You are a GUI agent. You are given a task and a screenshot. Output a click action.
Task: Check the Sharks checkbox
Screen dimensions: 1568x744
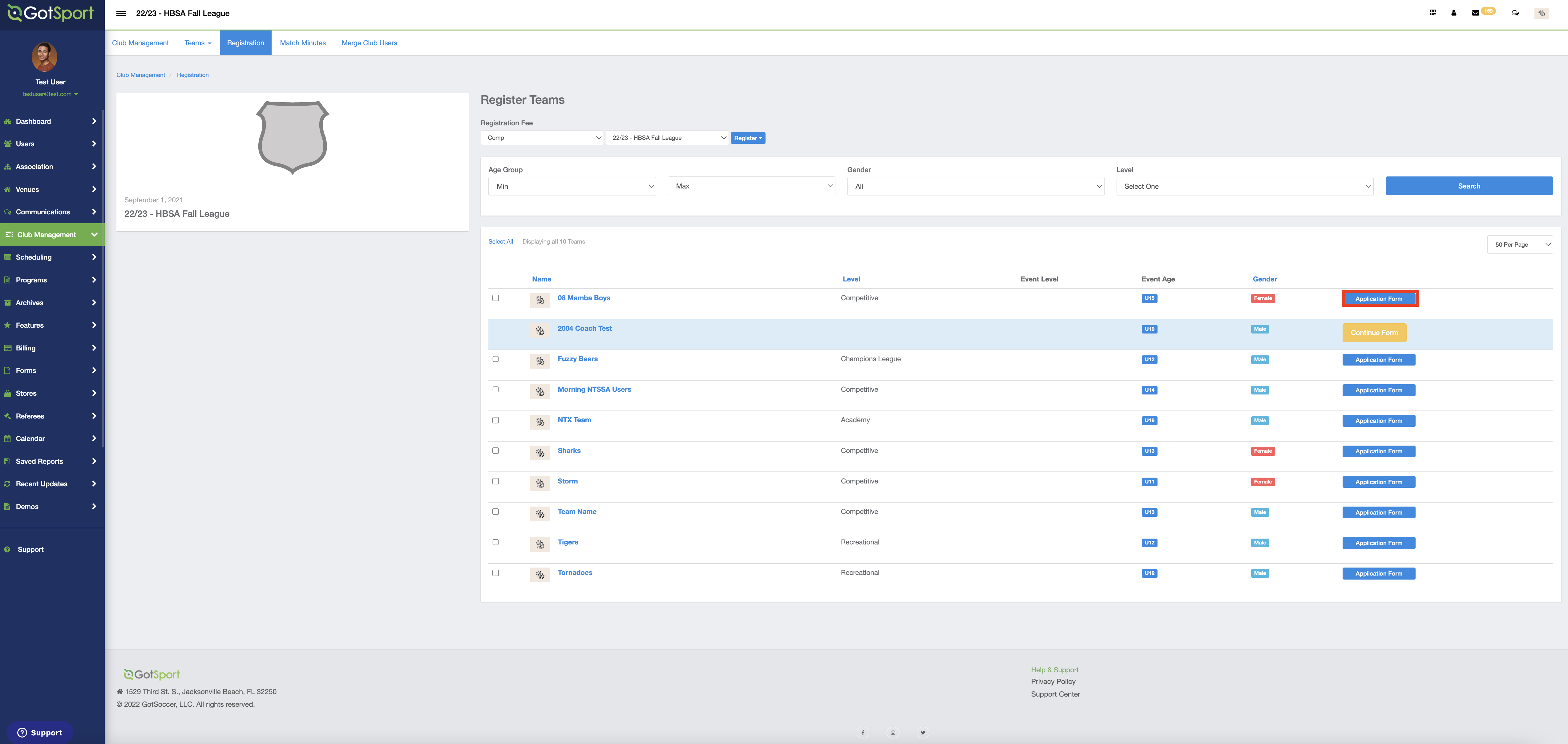tap(495, 451)
